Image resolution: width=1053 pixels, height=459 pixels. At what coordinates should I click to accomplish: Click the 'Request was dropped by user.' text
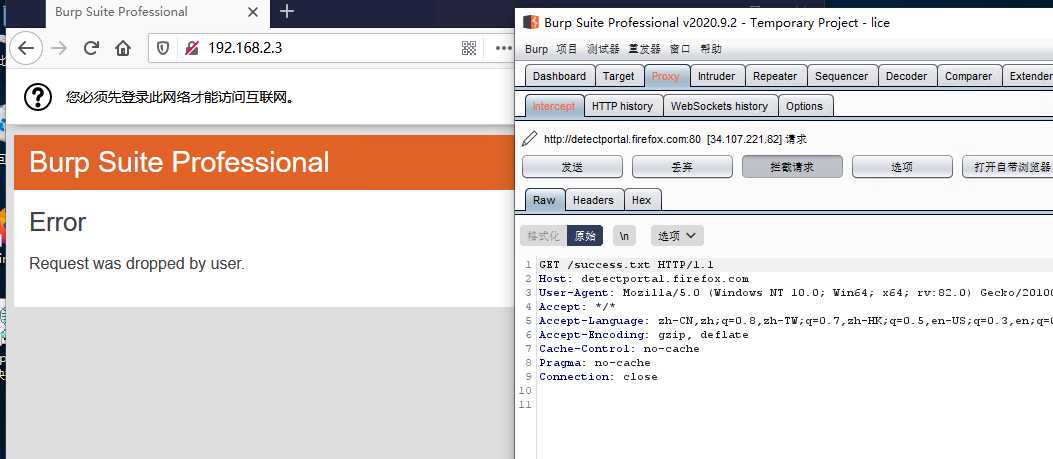(137, 263)
